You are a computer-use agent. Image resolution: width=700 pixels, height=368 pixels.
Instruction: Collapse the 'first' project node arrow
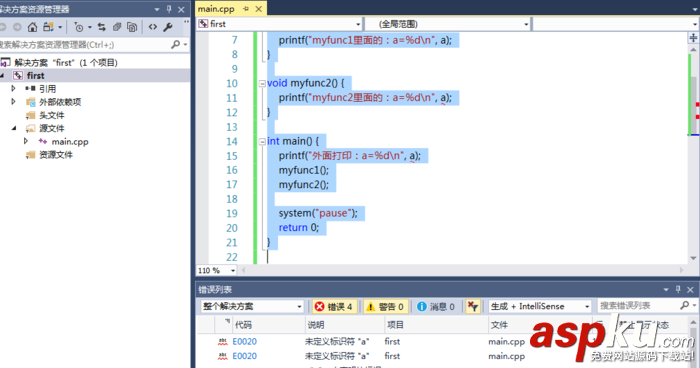click(2, 75)
